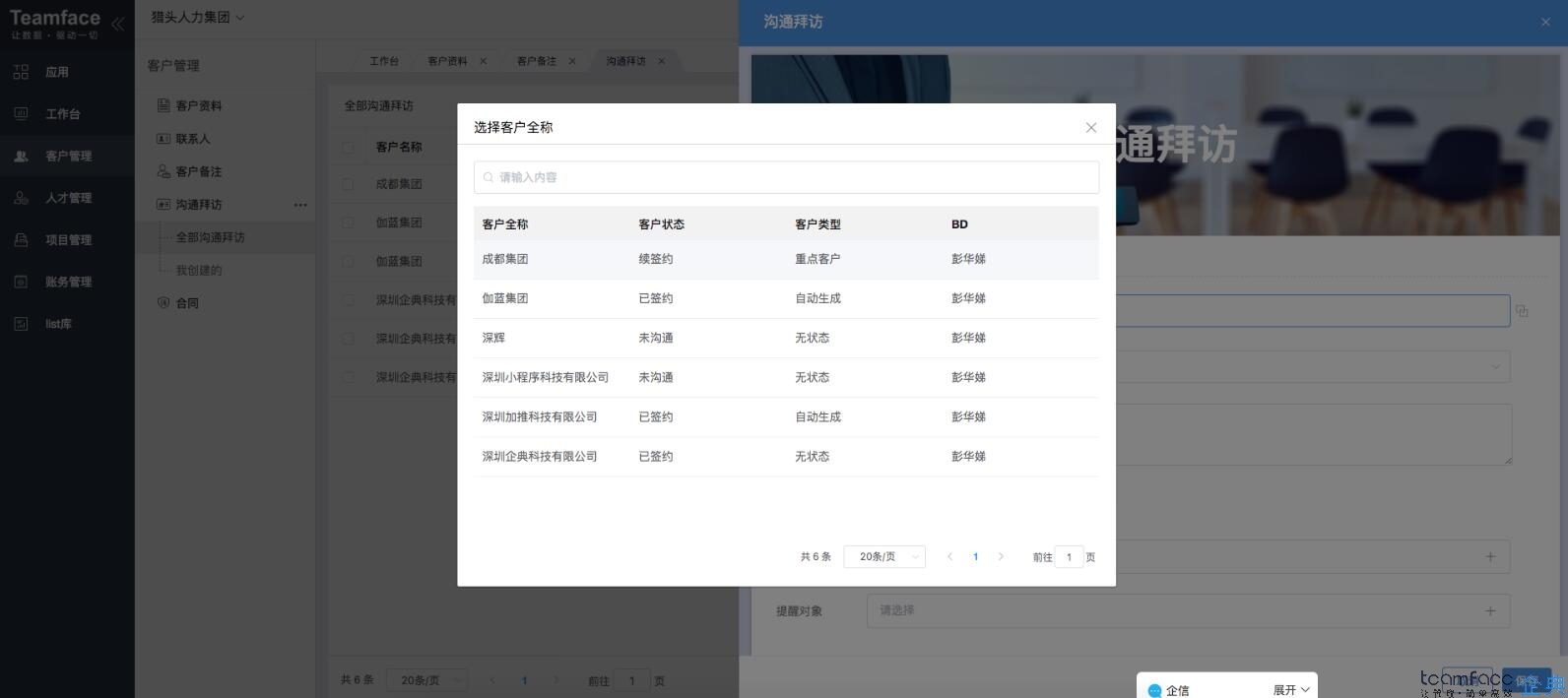This screenshot has width=1568, height=698.
Task: Toggle select-all checkbox beside 客户名称 header
Action: 348,147
